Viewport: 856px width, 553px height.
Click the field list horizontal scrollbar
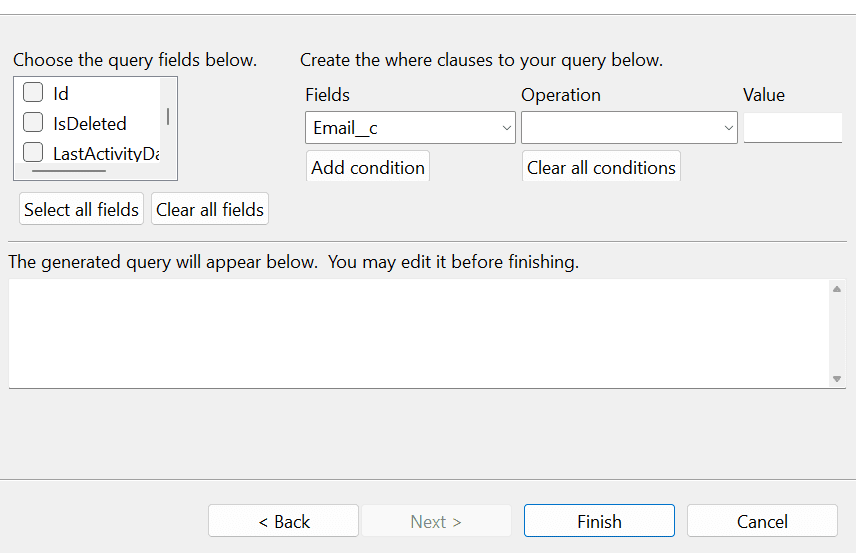(69, 171)
